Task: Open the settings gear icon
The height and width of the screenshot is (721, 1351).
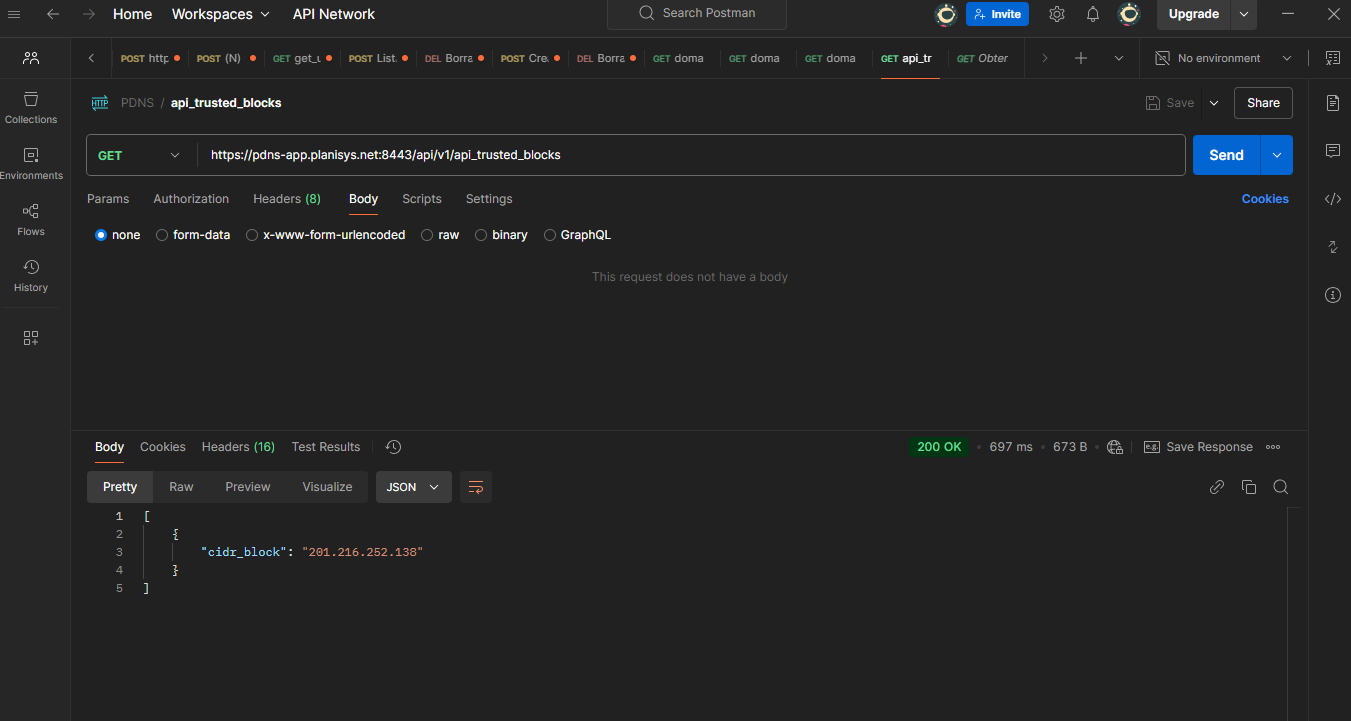Action: click(1057, 14)
